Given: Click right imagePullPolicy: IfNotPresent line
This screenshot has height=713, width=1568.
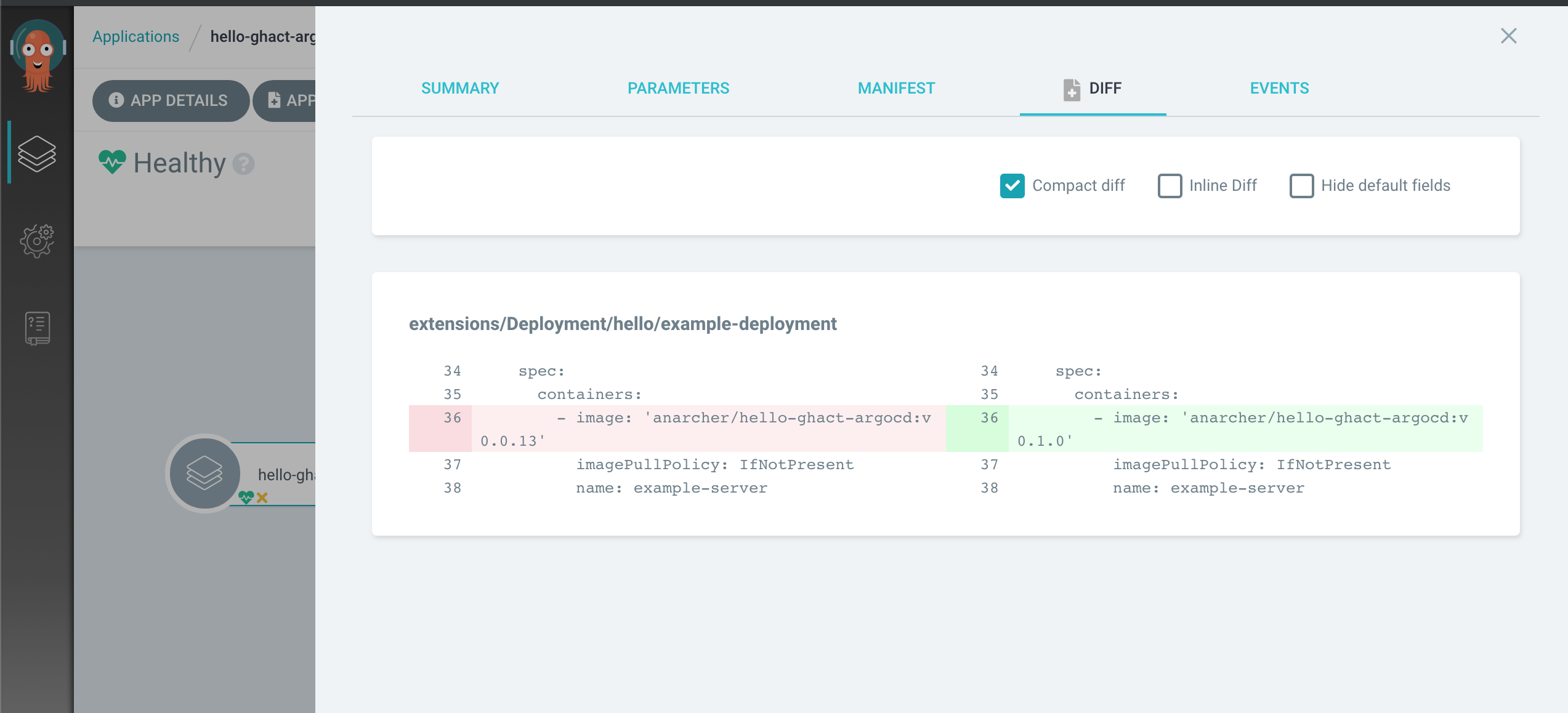Looking at the screenshot, I should [1252, 464].
